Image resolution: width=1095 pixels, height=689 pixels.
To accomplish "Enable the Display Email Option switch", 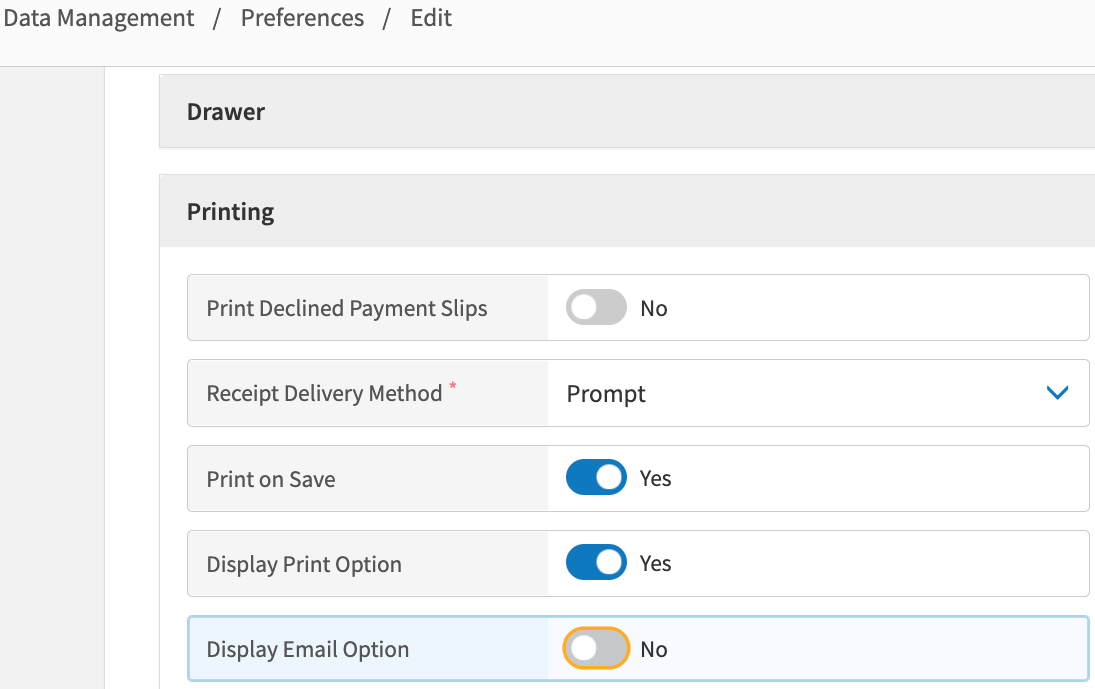I will [596, 649].
